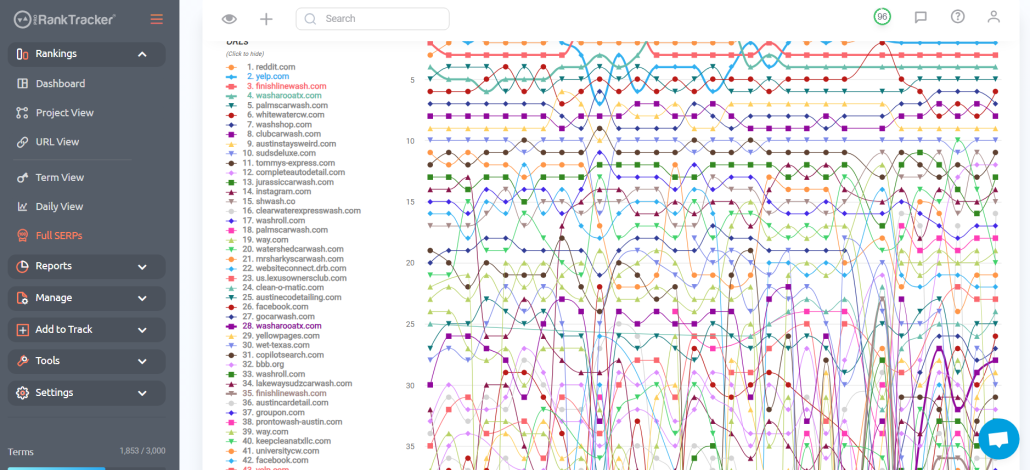Click 32. bbb.org legend entry
The image size is (1030, 470).
click(255, 364)
